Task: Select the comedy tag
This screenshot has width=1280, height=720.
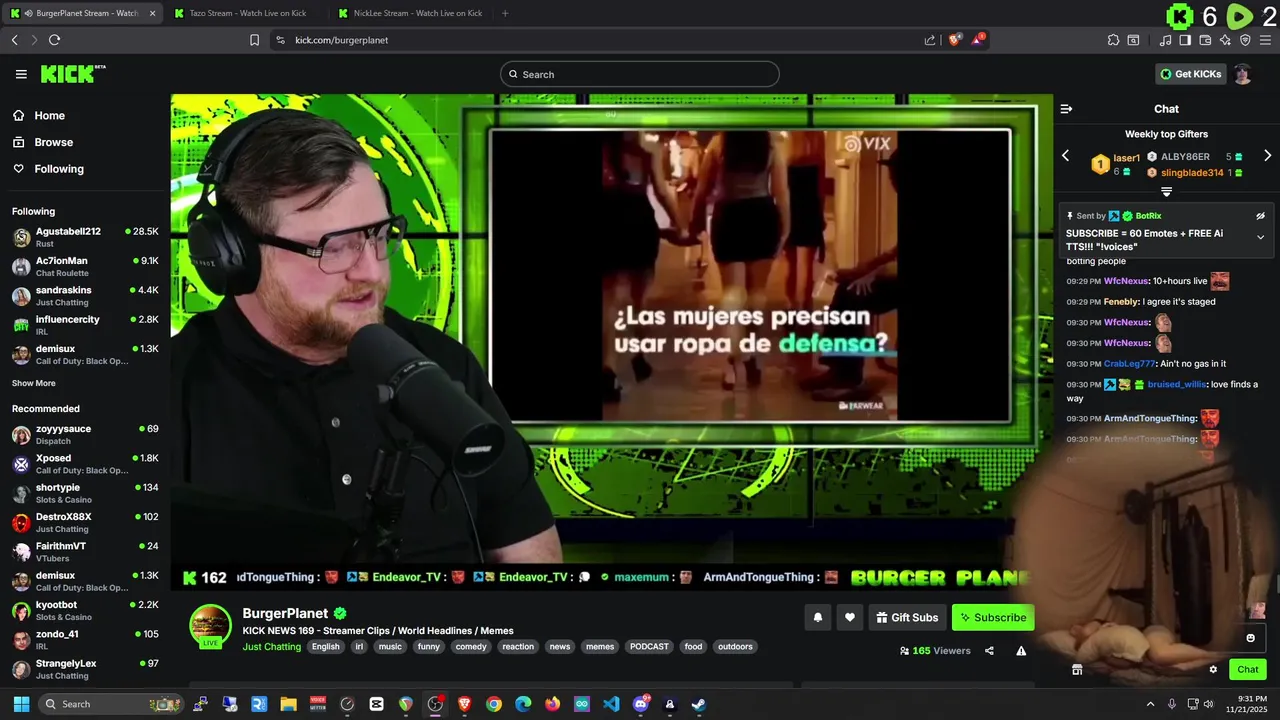Action: pos(471,647)
